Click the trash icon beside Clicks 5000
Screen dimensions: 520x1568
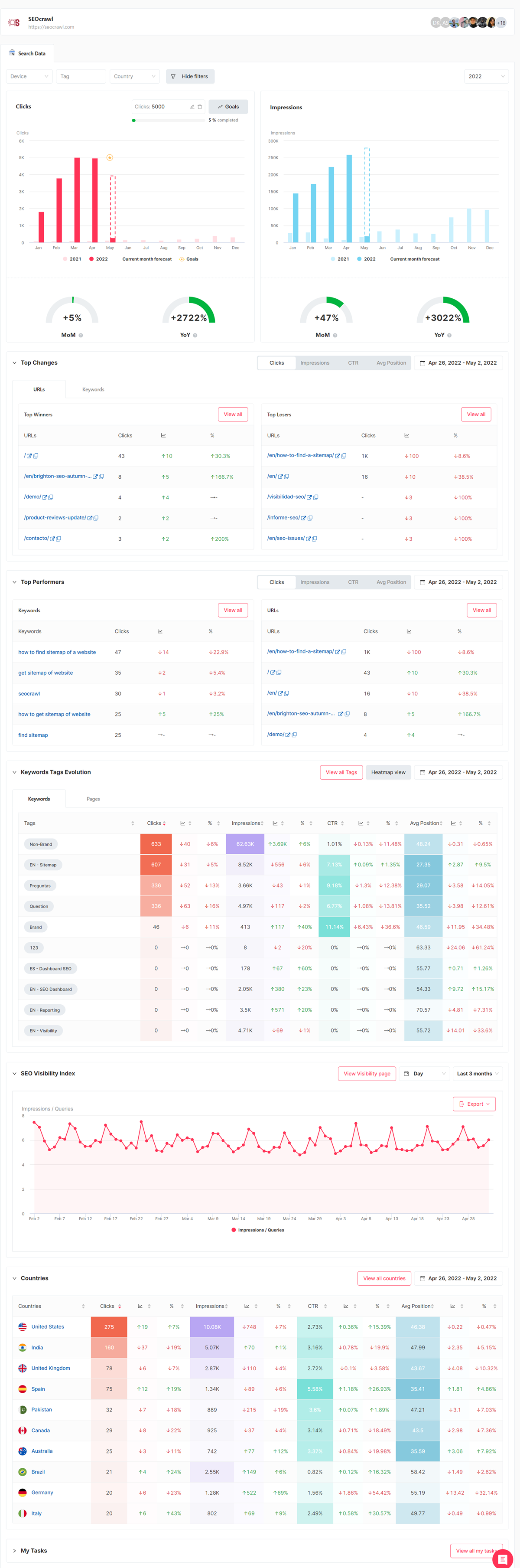[x=199, y=107]
